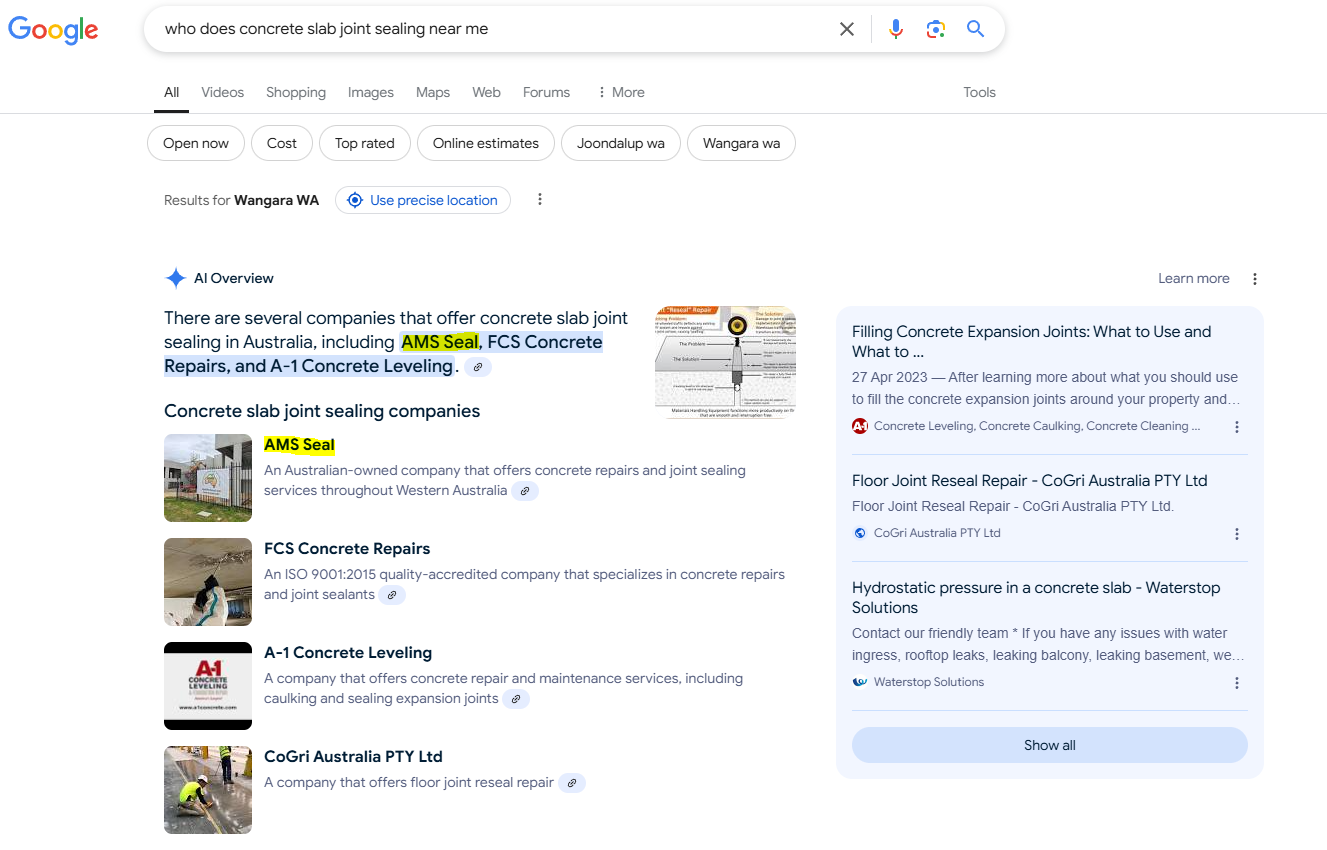Apply the Cost filter chip

[282, 143]
